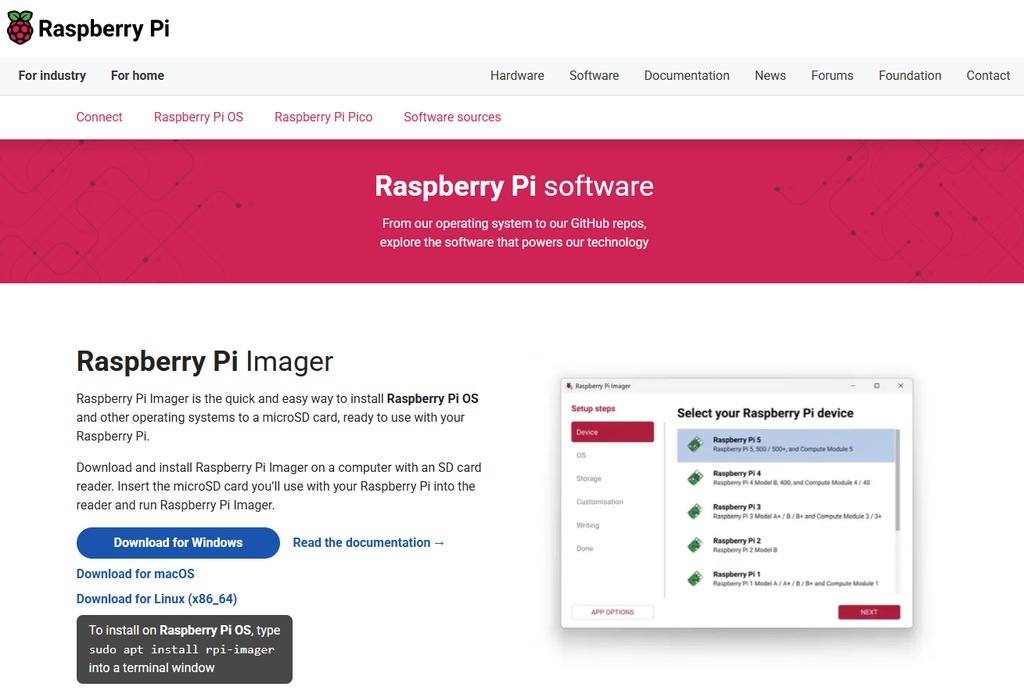1024x691 pixels.
Task: Open the Software sources sub-navigation link
Action: pyautogui.click(x=452, y=117)
